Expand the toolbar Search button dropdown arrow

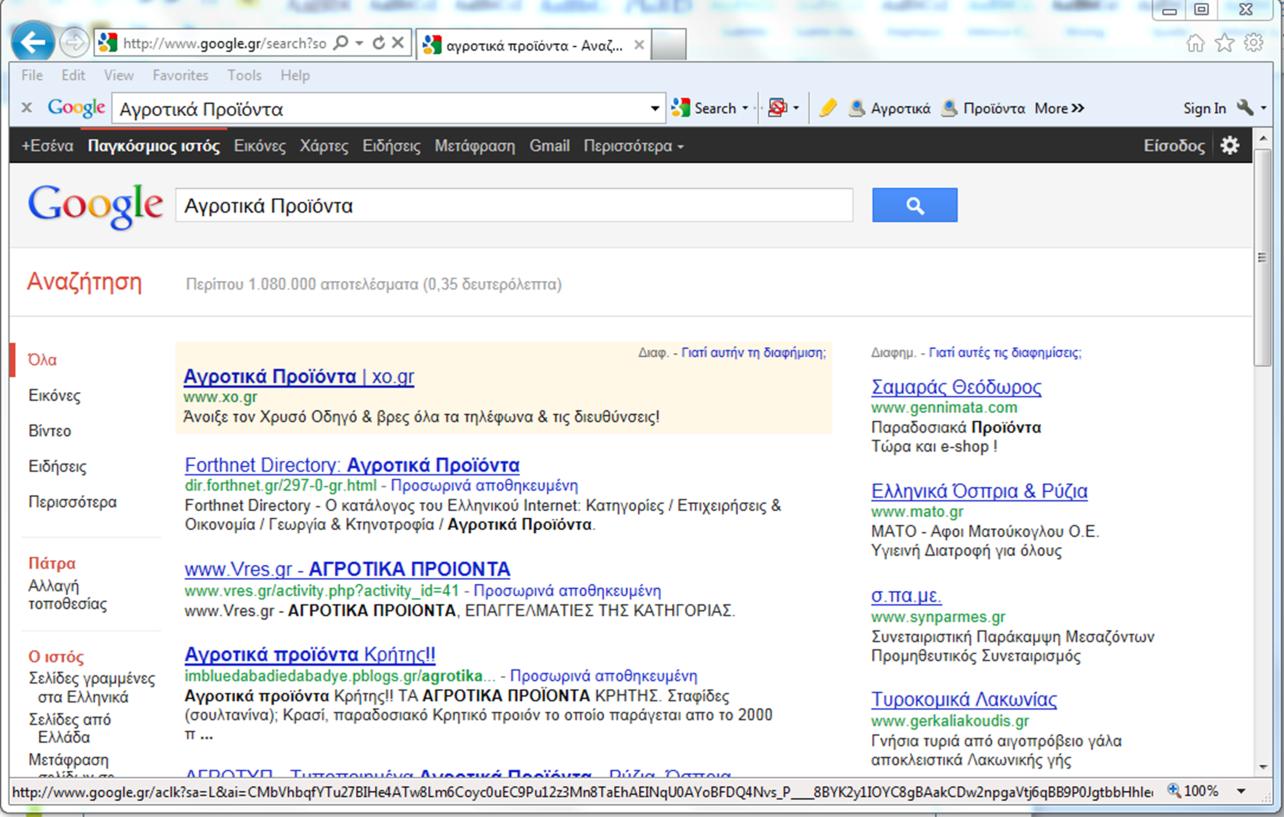point(745,108)
